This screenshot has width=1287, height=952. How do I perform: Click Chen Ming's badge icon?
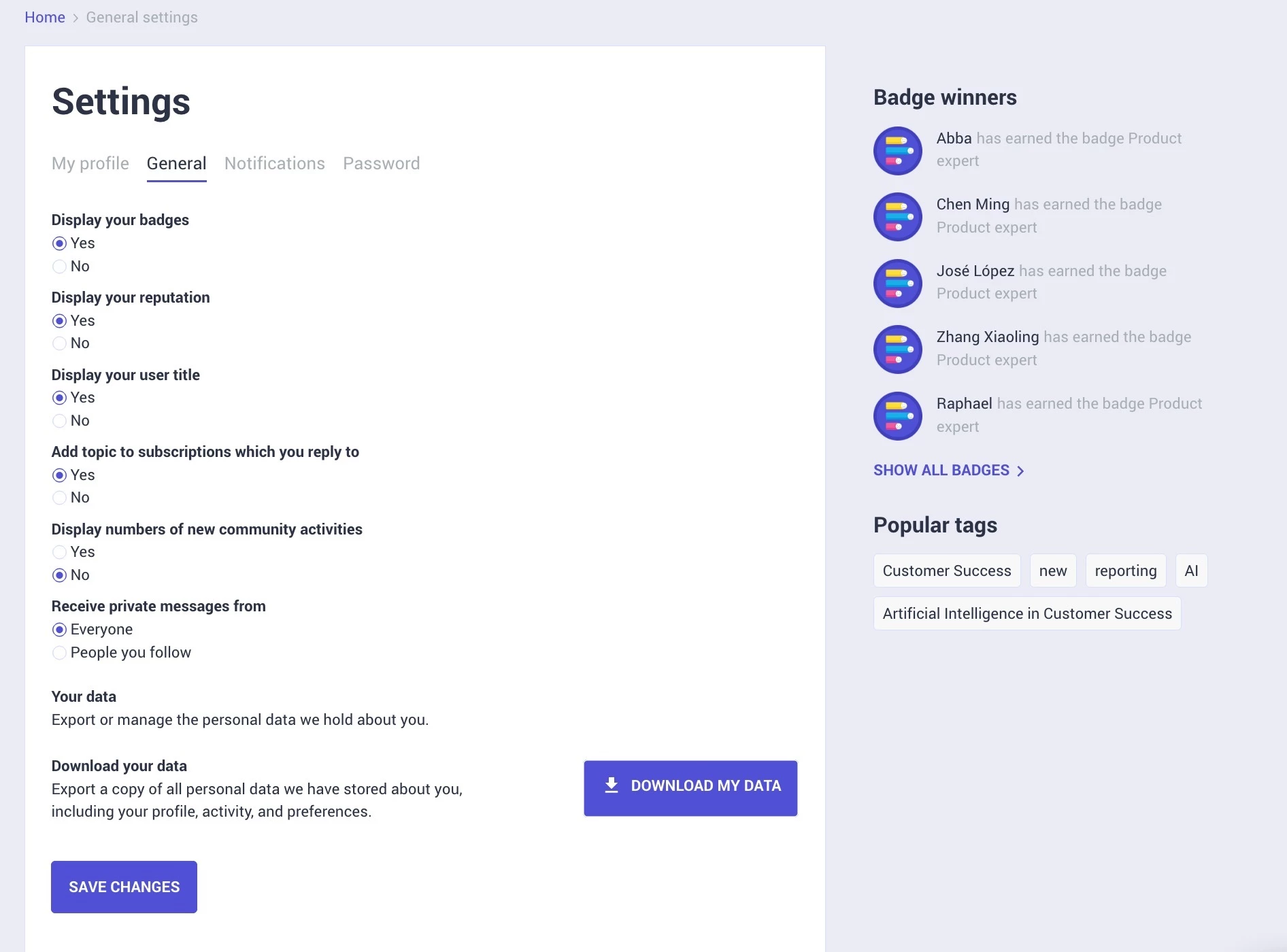coord(898,216)
